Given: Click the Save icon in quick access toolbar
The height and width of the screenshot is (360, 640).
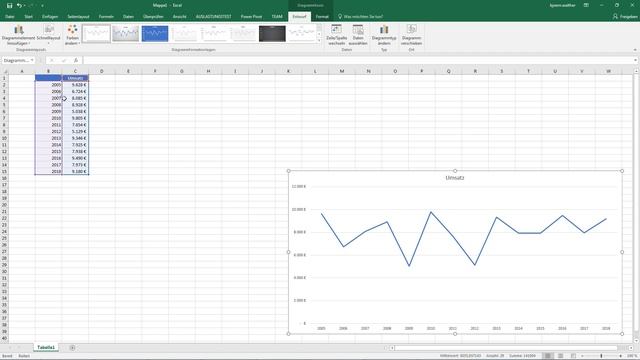Looking at the screenshot, I should click(9, 5).
